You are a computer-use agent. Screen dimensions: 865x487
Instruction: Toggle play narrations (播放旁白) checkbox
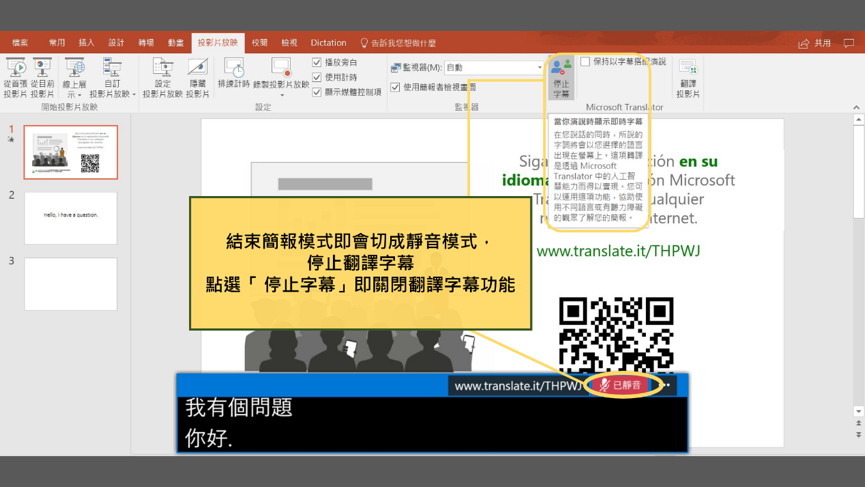(317, 62)
